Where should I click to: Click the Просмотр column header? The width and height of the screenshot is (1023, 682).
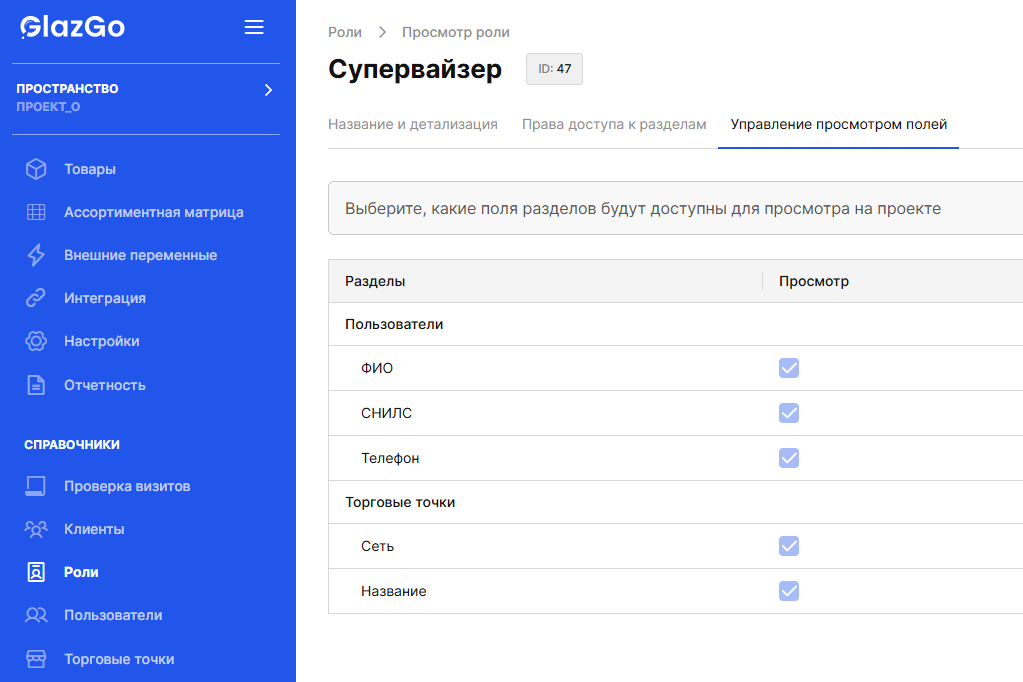tap(814, 281)
